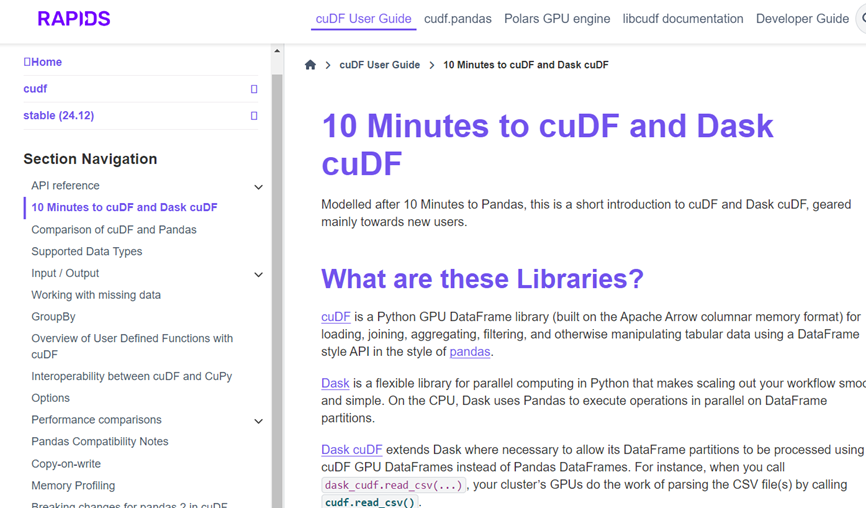Open Working with missing data page
Viewport: 866px width, 508px height.
[x=96, y=295]
